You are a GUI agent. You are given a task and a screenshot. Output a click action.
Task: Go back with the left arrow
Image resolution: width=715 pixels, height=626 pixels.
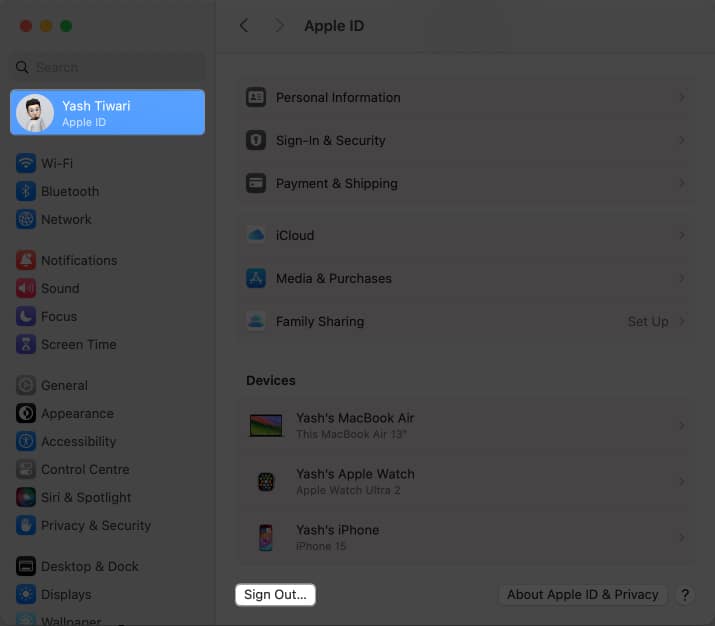click(x=244, y=26)
